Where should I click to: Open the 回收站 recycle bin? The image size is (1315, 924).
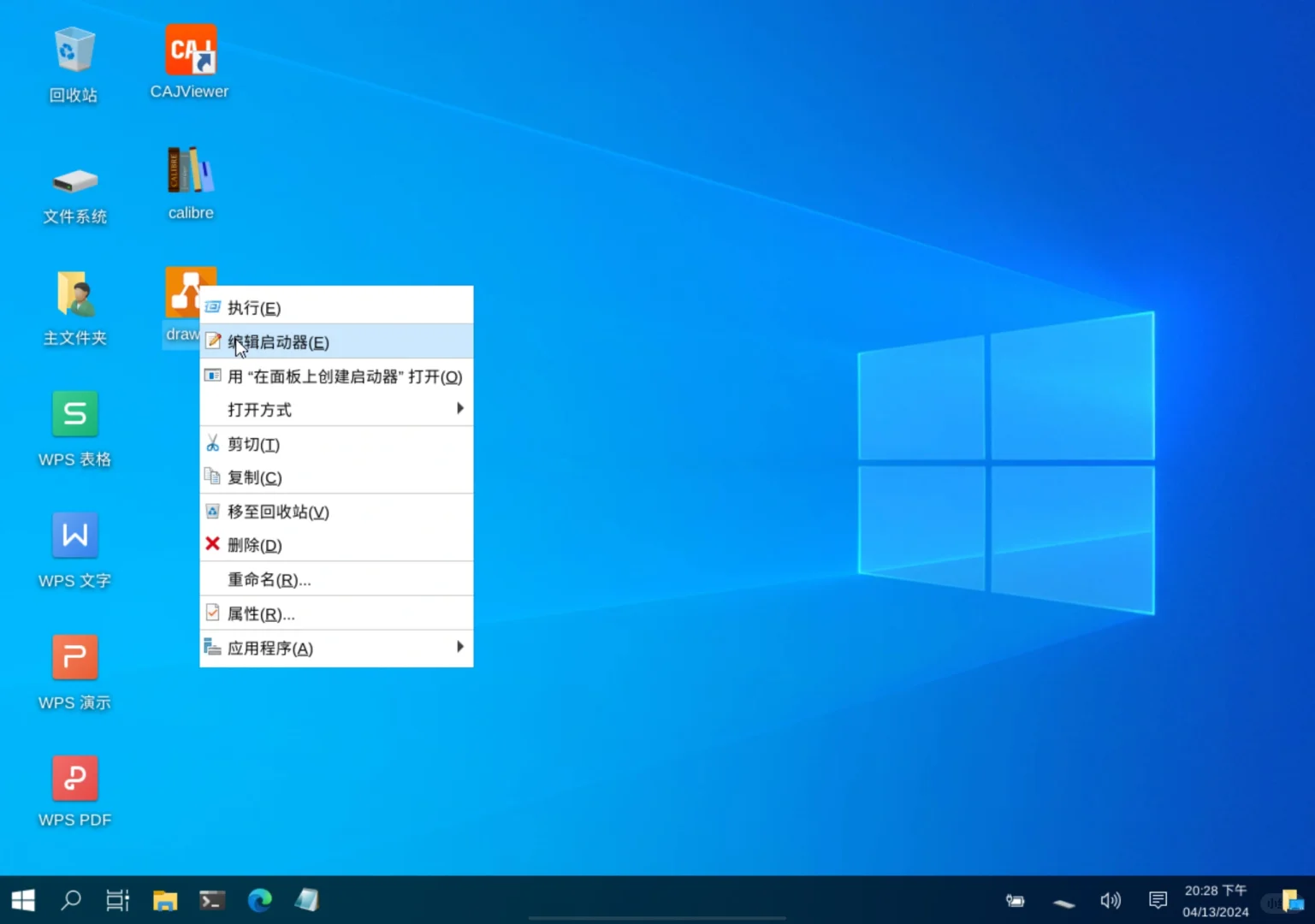[73, 47]
